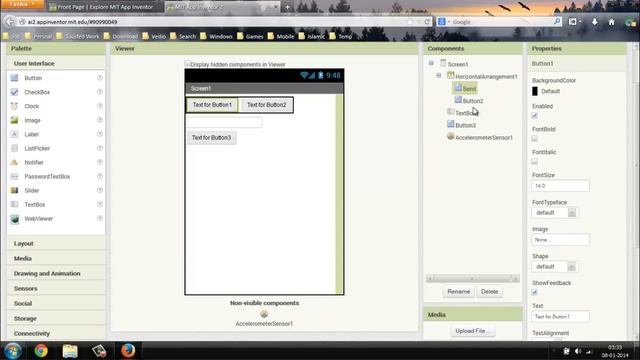The width and height of the screenshot is (640, 360).
Task: Expand the Storage palette section
Action: point(56,318)
